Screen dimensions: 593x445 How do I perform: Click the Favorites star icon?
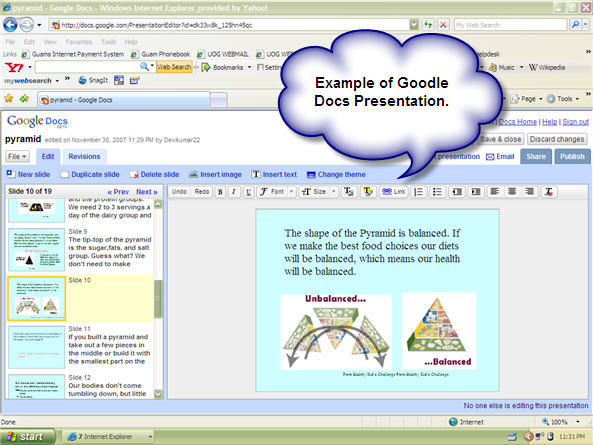[x=9, y=99]
